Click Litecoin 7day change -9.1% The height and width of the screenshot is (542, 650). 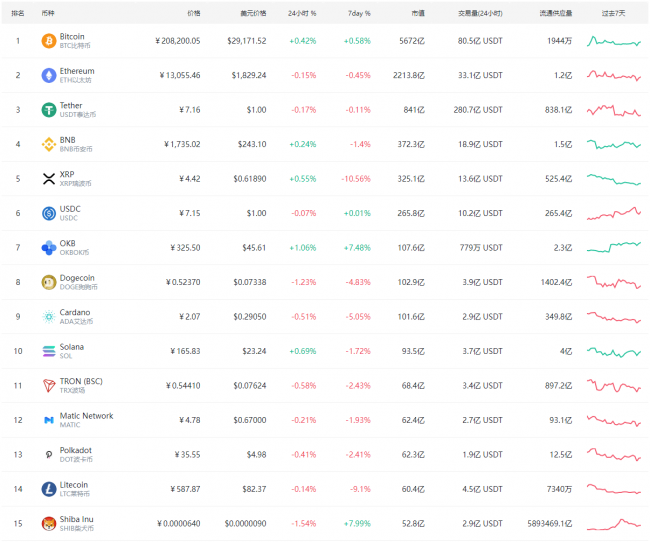pos(360,489)
